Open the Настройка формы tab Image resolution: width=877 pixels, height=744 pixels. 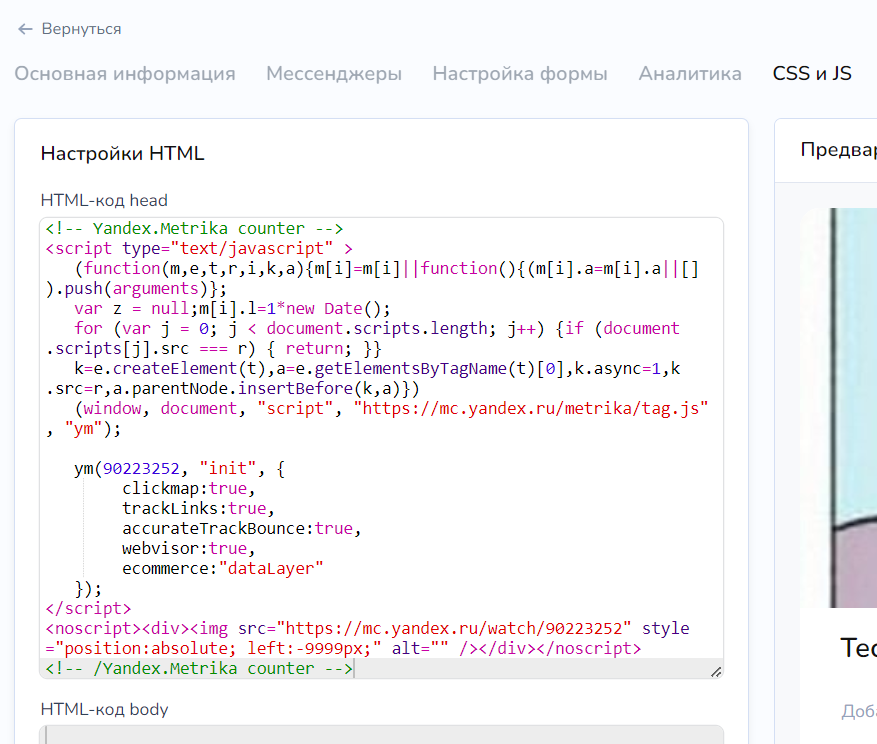pos(520,73)
